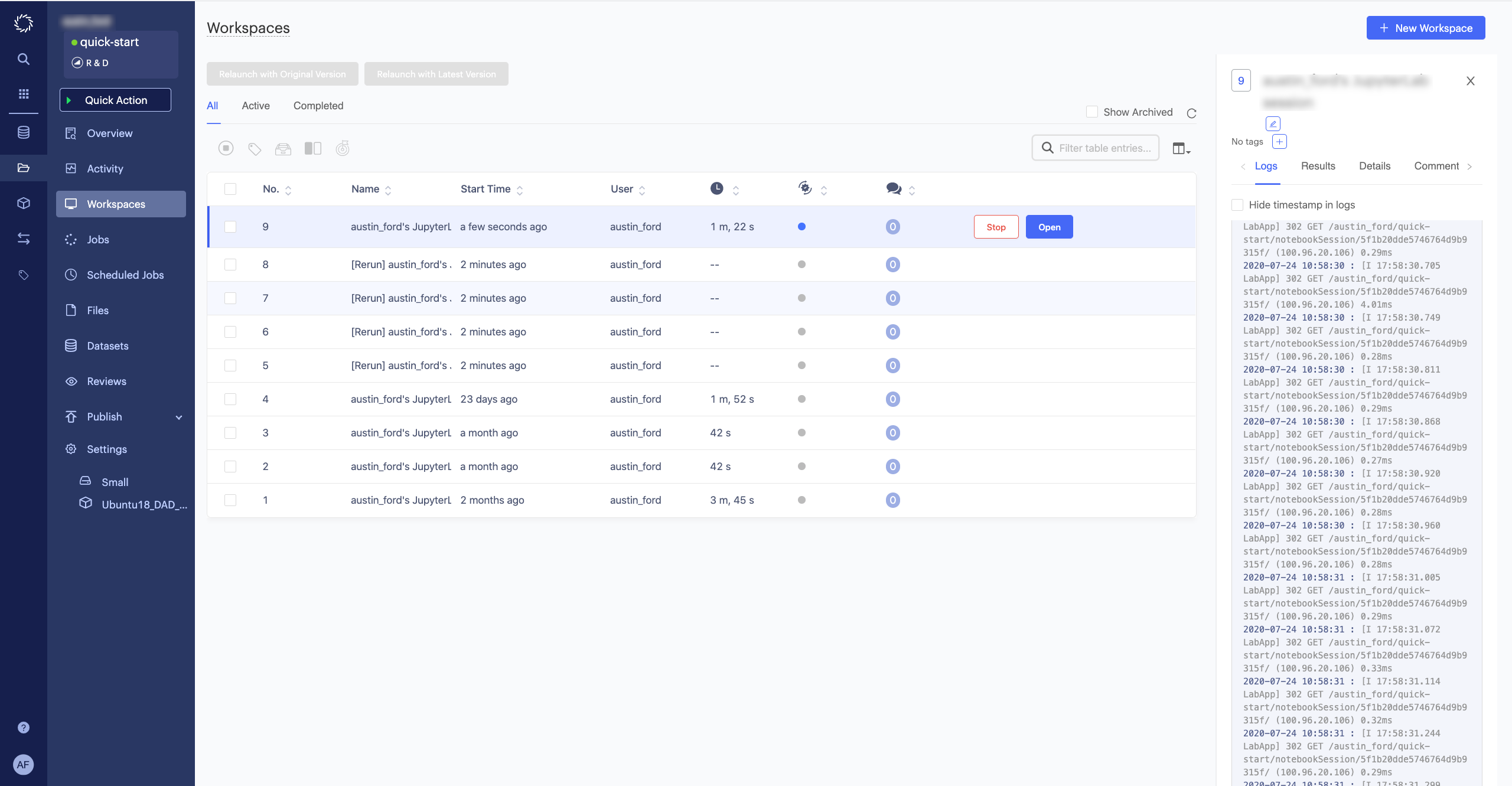This screenshot has height=786, width=1512.
Task: Click Stop button on workspace 9
Action: (x=996, y=227)
